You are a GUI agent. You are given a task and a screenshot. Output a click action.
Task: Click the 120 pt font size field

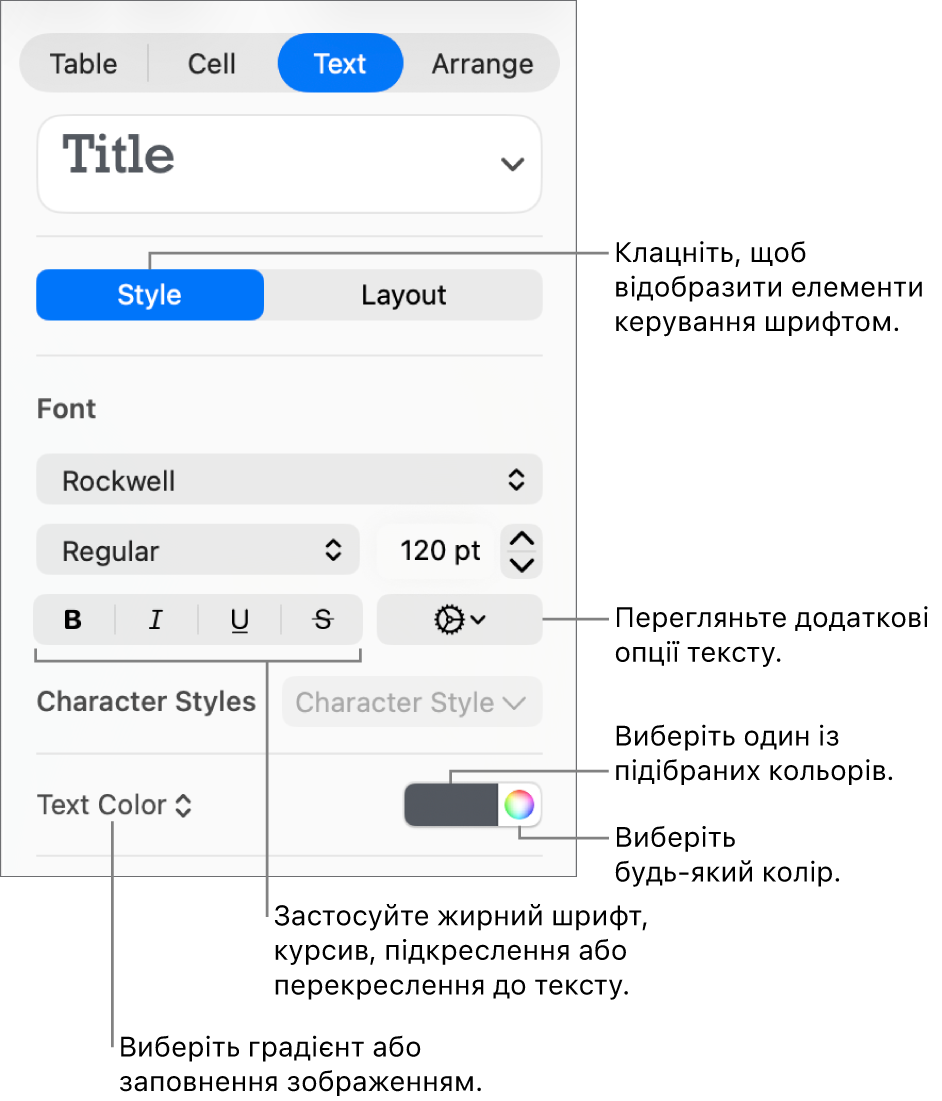pyautogui.click(x=439, y=551)
